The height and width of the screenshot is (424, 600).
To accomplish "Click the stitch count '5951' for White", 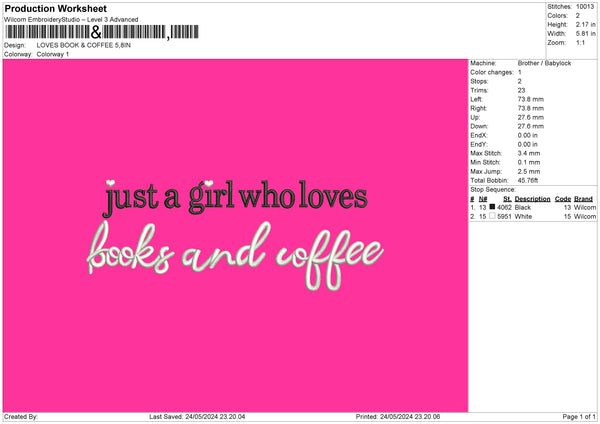I will click(x=504, y=217).
